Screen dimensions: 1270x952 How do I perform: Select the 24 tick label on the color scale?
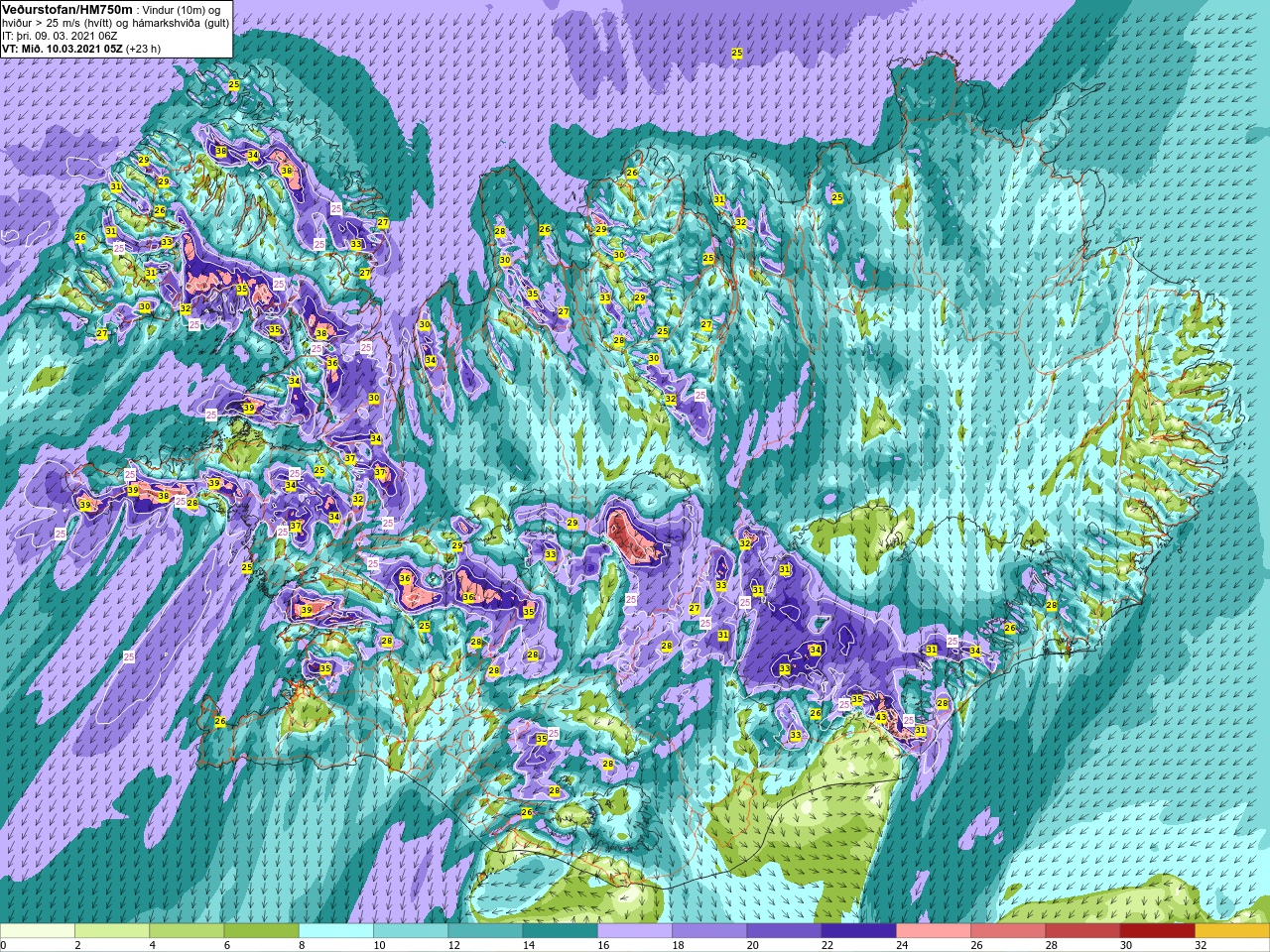(x=902, y=945)
